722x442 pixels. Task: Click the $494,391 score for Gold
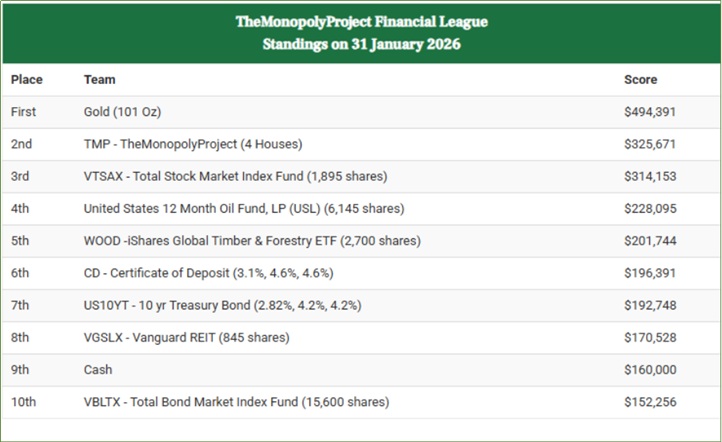pos(650,112)
